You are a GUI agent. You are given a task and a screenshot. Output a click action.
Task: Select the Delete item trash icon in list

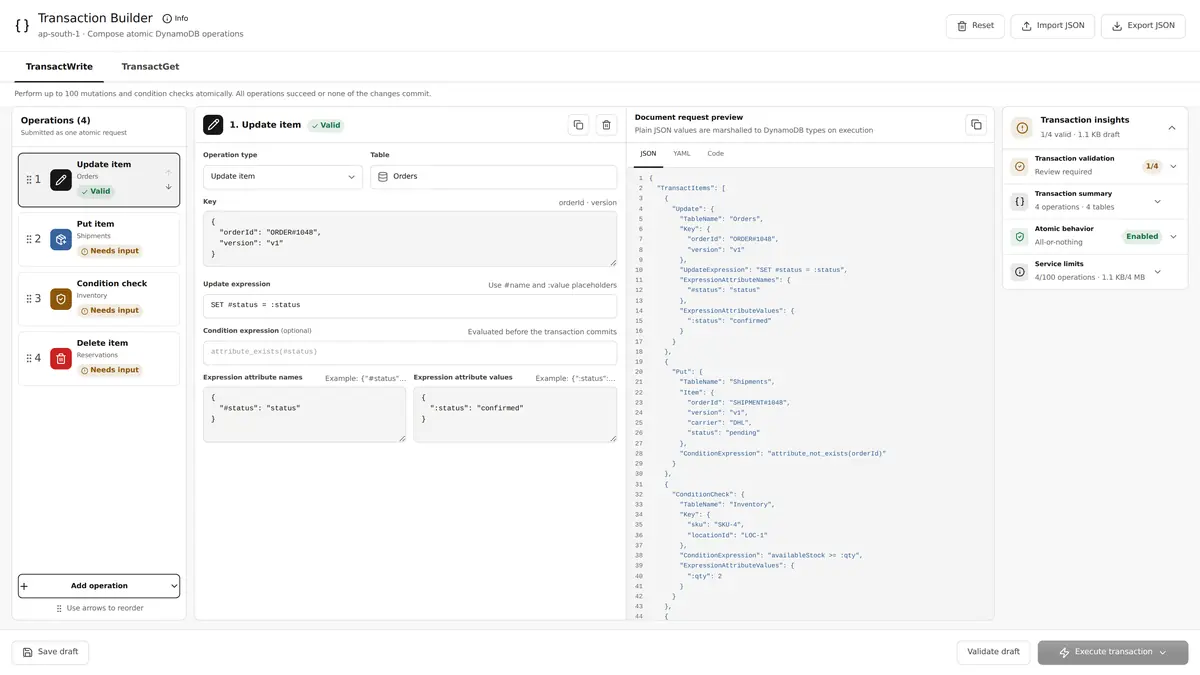coord(61,358)
